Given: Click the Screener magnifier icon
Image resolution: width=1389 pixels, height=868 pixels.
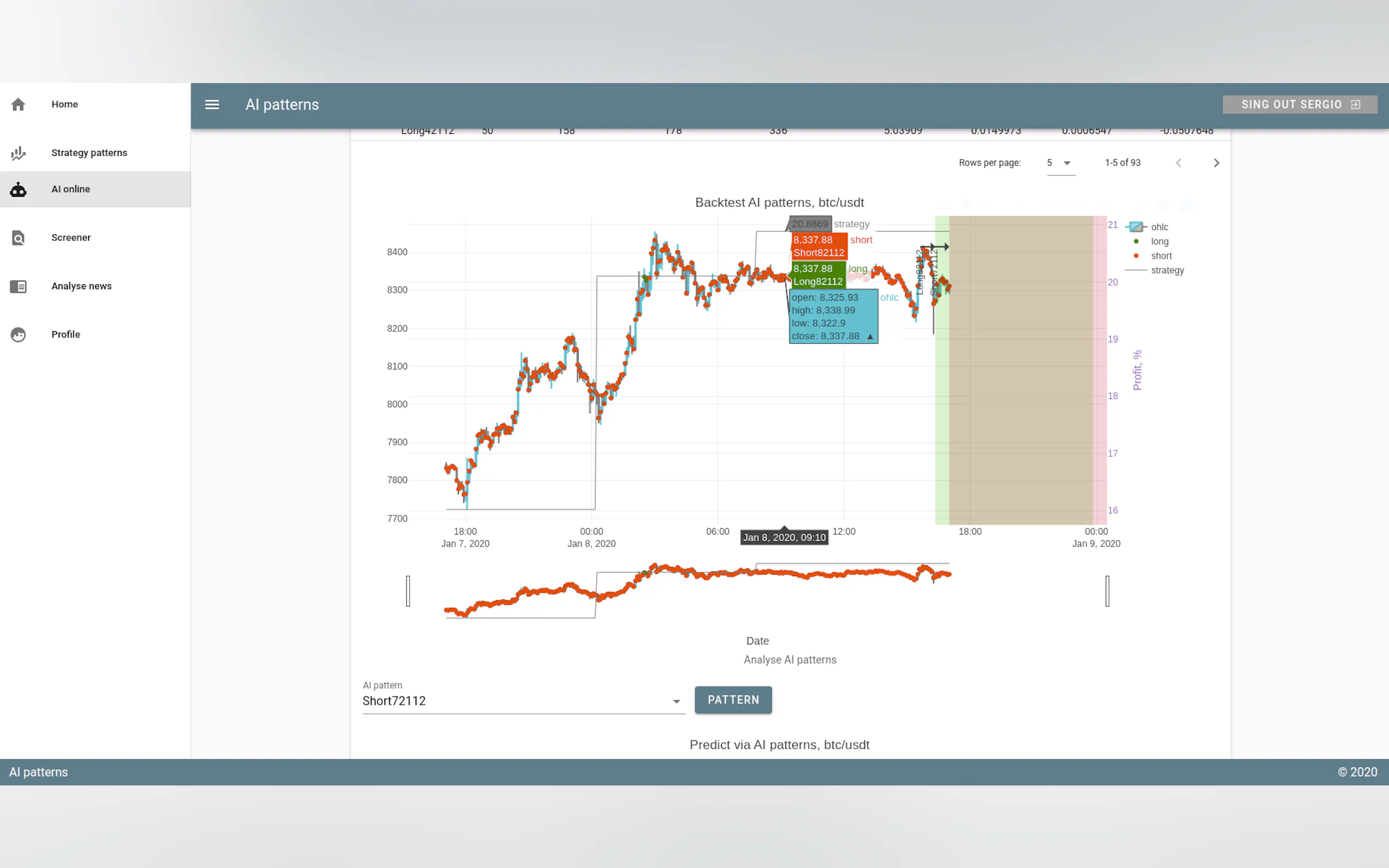Looking at the screenshot, I should tap(19, 238).
